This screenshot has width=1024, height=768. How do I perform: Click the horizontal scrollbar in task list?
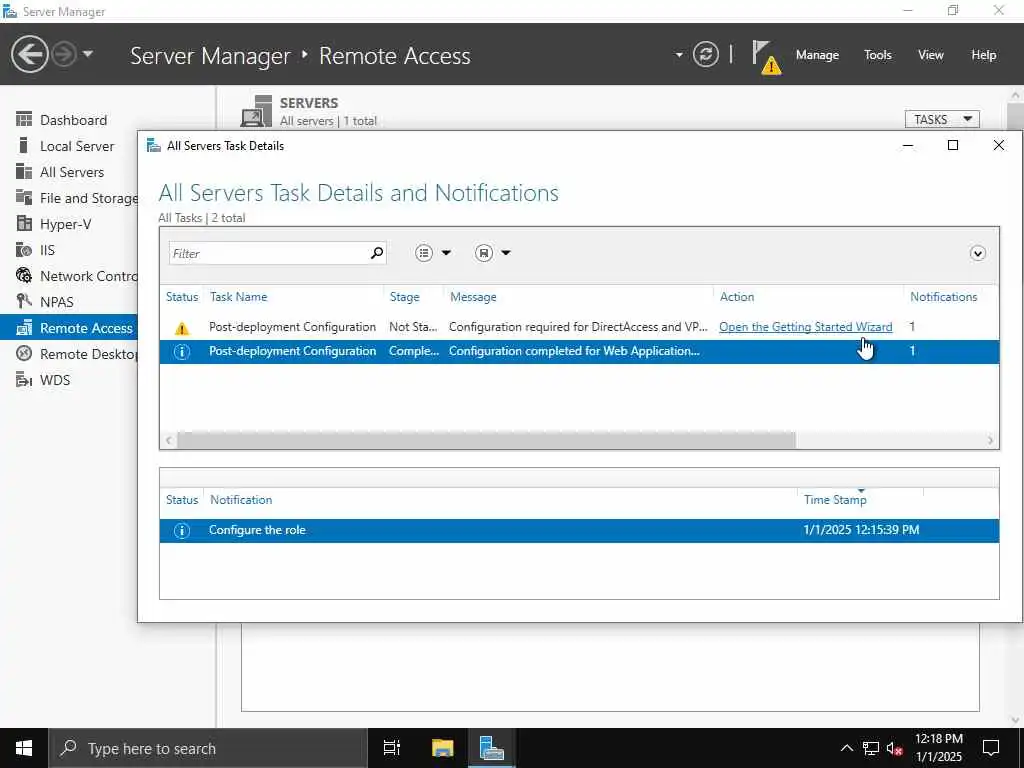pyautogui.click(x=487, y=440)
